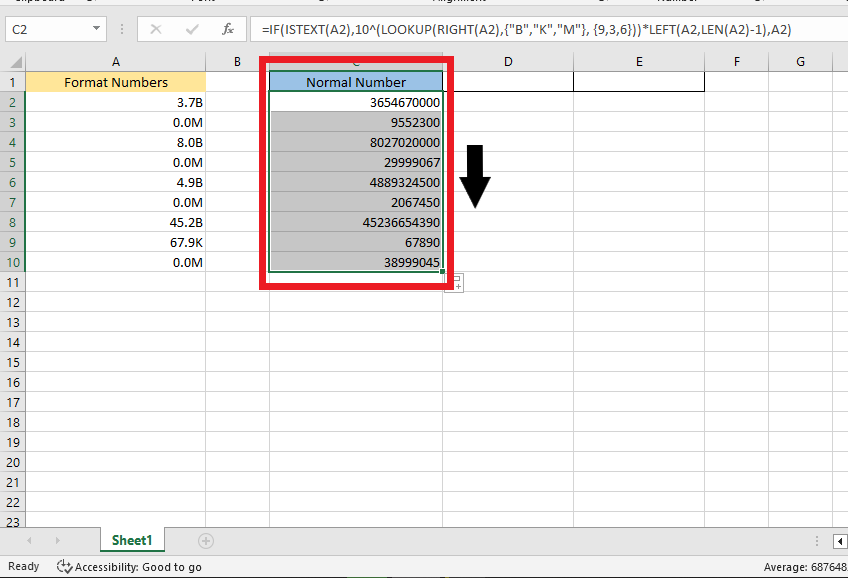Click previous sheet navigation arrow

point(29,541)
